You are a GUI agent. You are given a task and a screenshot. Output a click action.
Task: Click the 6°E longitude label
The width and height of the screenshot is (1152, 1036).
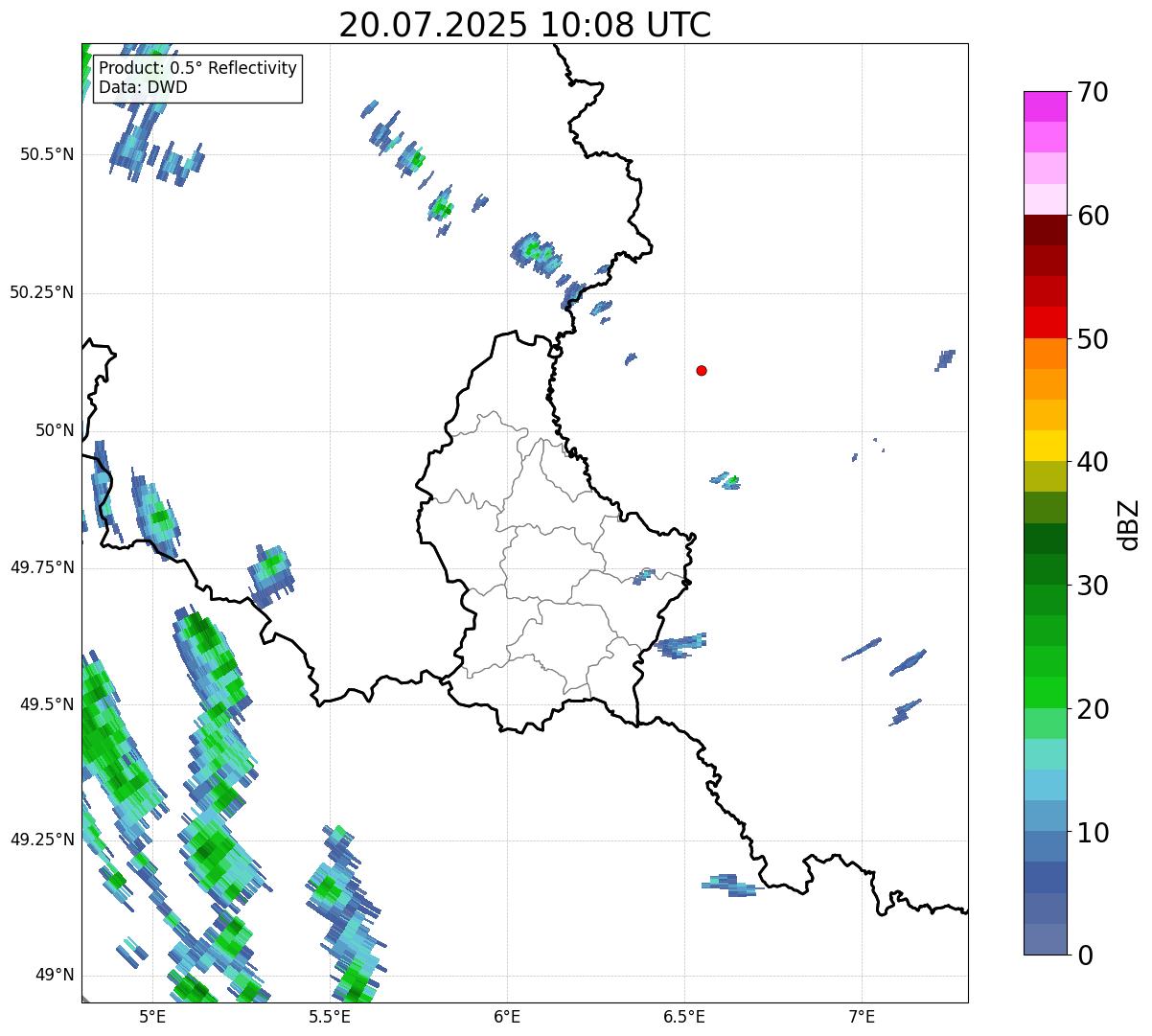point(507,1016)
